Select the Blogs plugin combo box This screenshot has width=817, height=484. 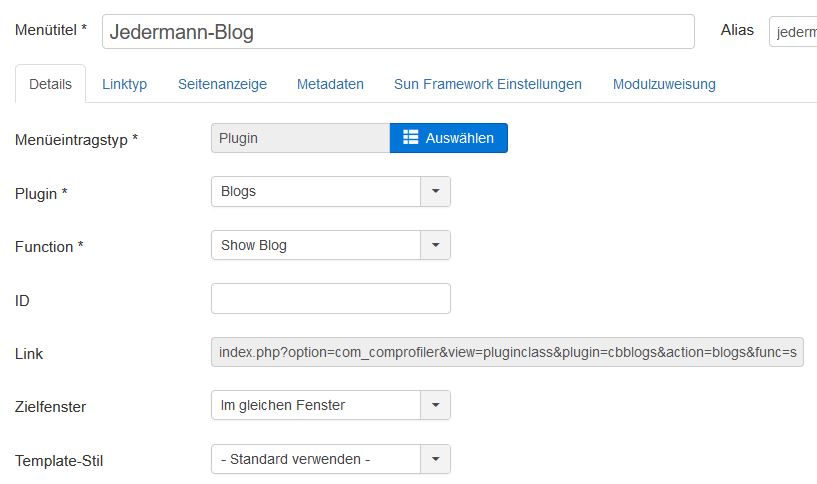pyautogui.click(x=331, y=191)
